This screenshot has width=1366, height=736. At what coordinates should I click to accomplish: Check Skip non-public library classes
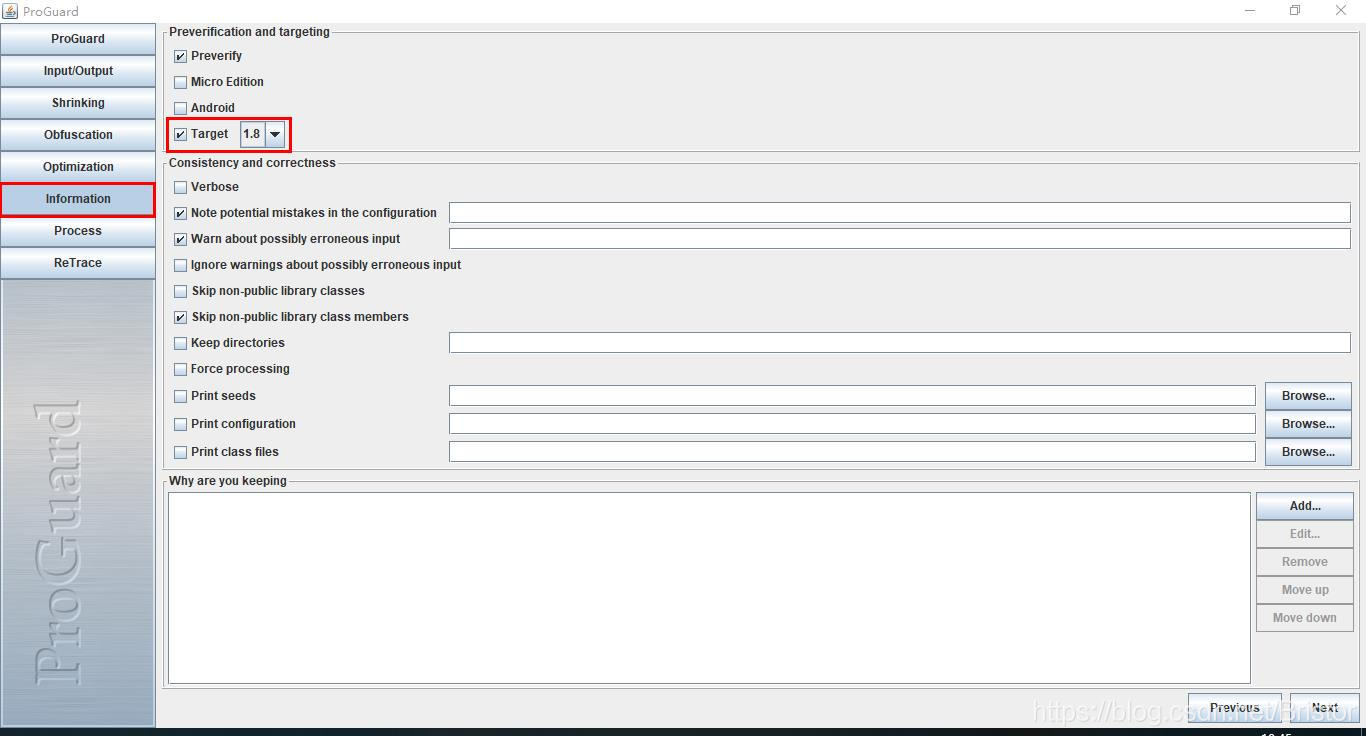click(x=180, y=292)
